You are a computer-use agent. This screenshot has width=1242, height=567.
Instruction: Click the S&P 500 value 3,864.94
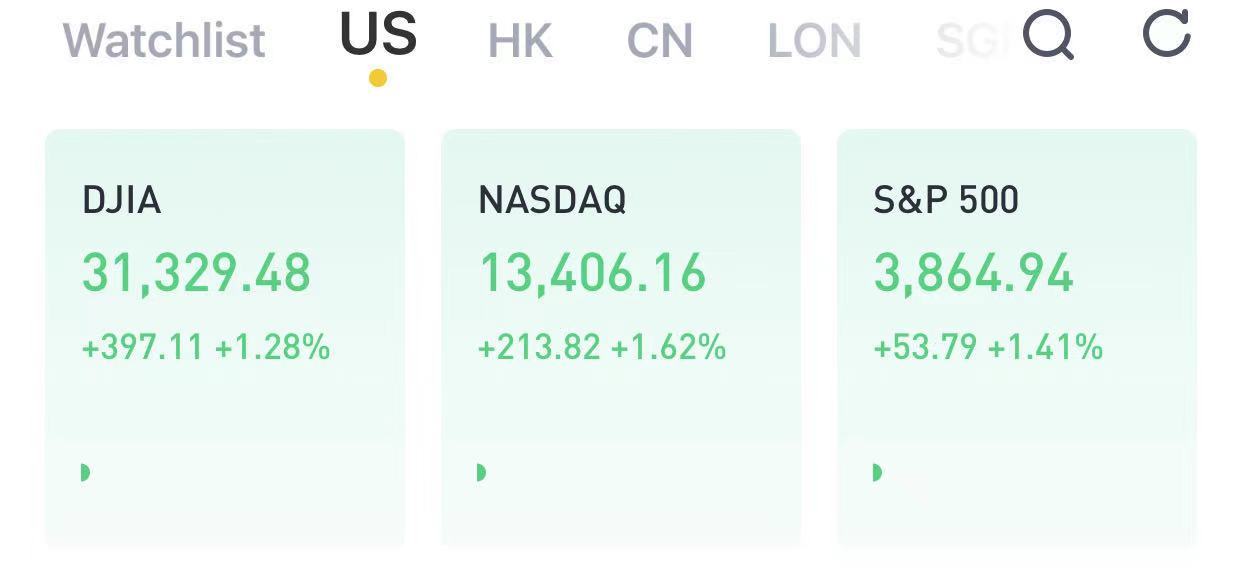(x=974, y=274)
